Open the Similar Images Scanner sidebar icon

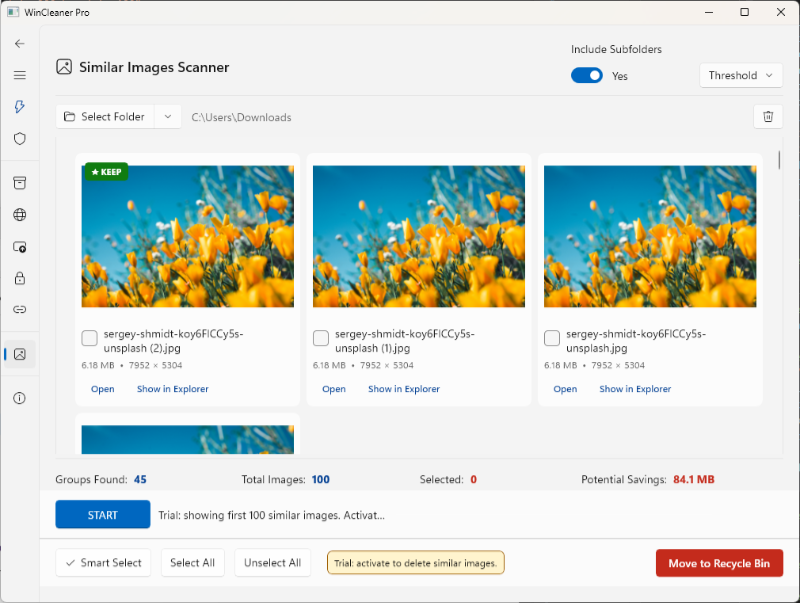[19, 354]
